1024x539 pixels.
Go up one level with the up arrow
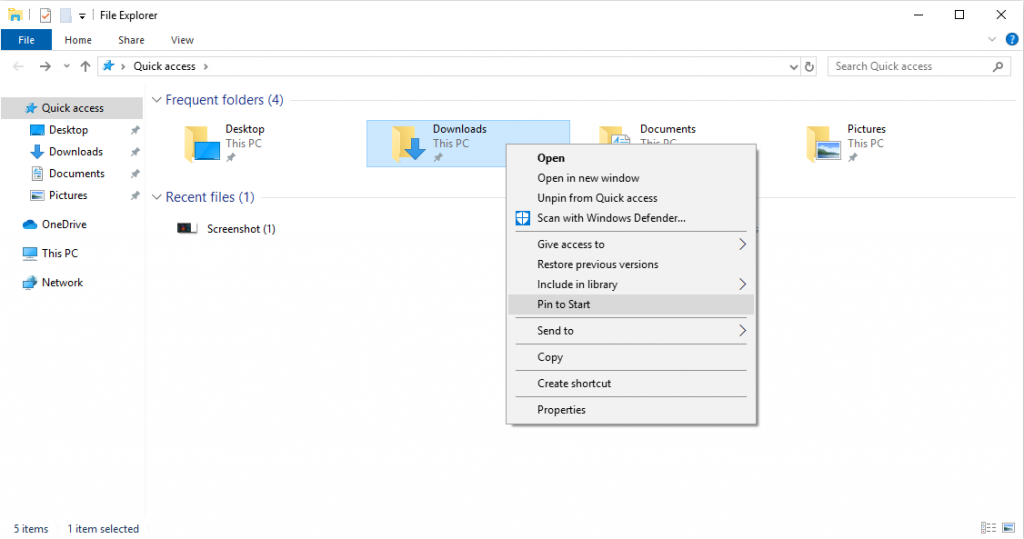tap(85, 66)
